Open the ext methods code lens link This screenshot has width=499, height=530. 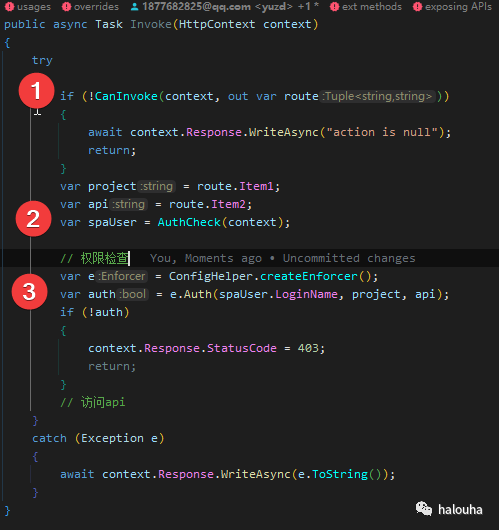point(372,7)
